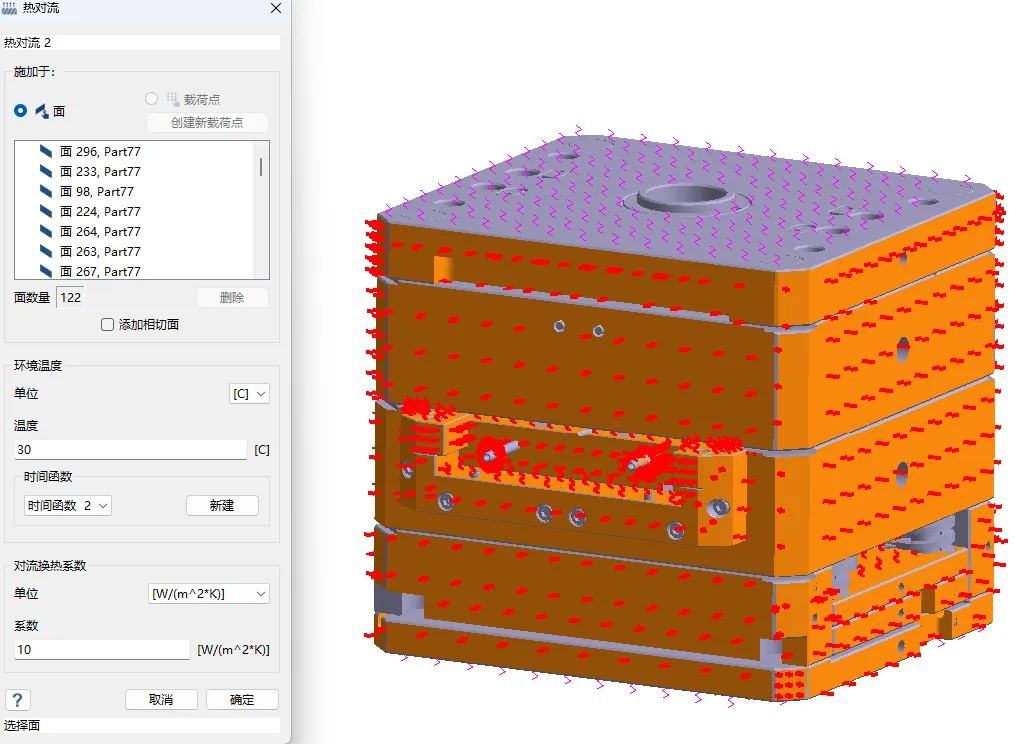Select face entry 面 98, Part77
1017x744 pixels.
96,192
